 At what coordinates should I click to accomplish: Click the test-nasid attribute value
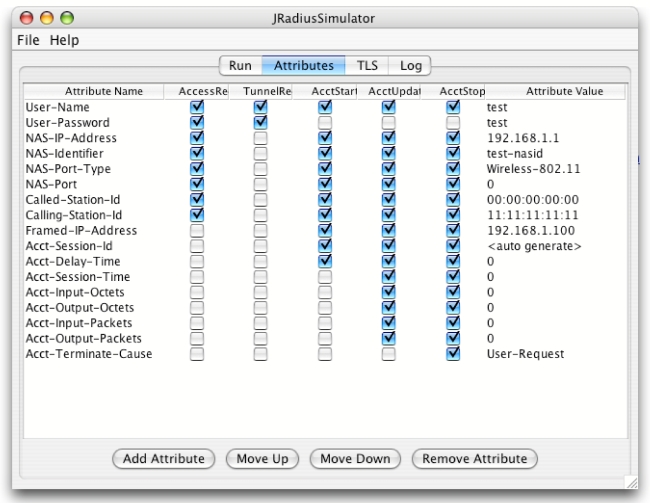(x=514, y=153)
